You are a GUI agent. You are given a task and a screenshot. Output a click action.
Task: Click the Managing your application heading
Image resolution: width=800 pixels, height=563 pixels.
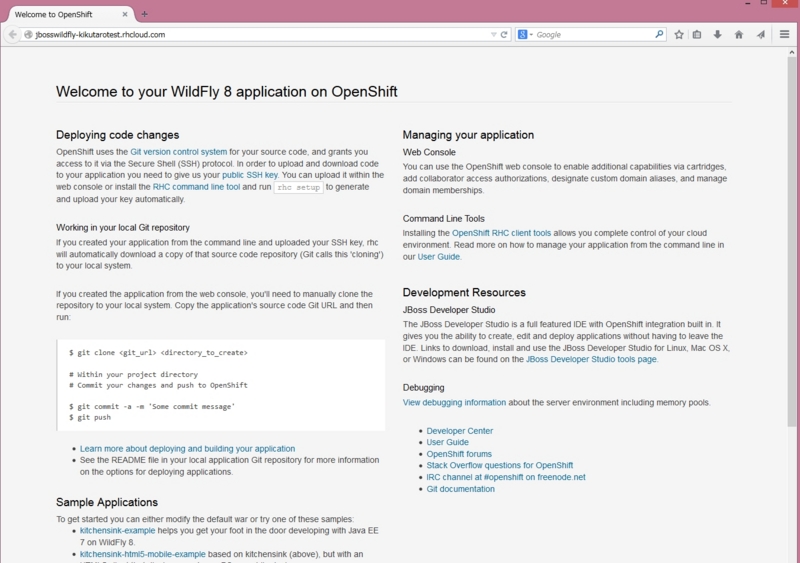pyautogui.click(x=468, y=135)
